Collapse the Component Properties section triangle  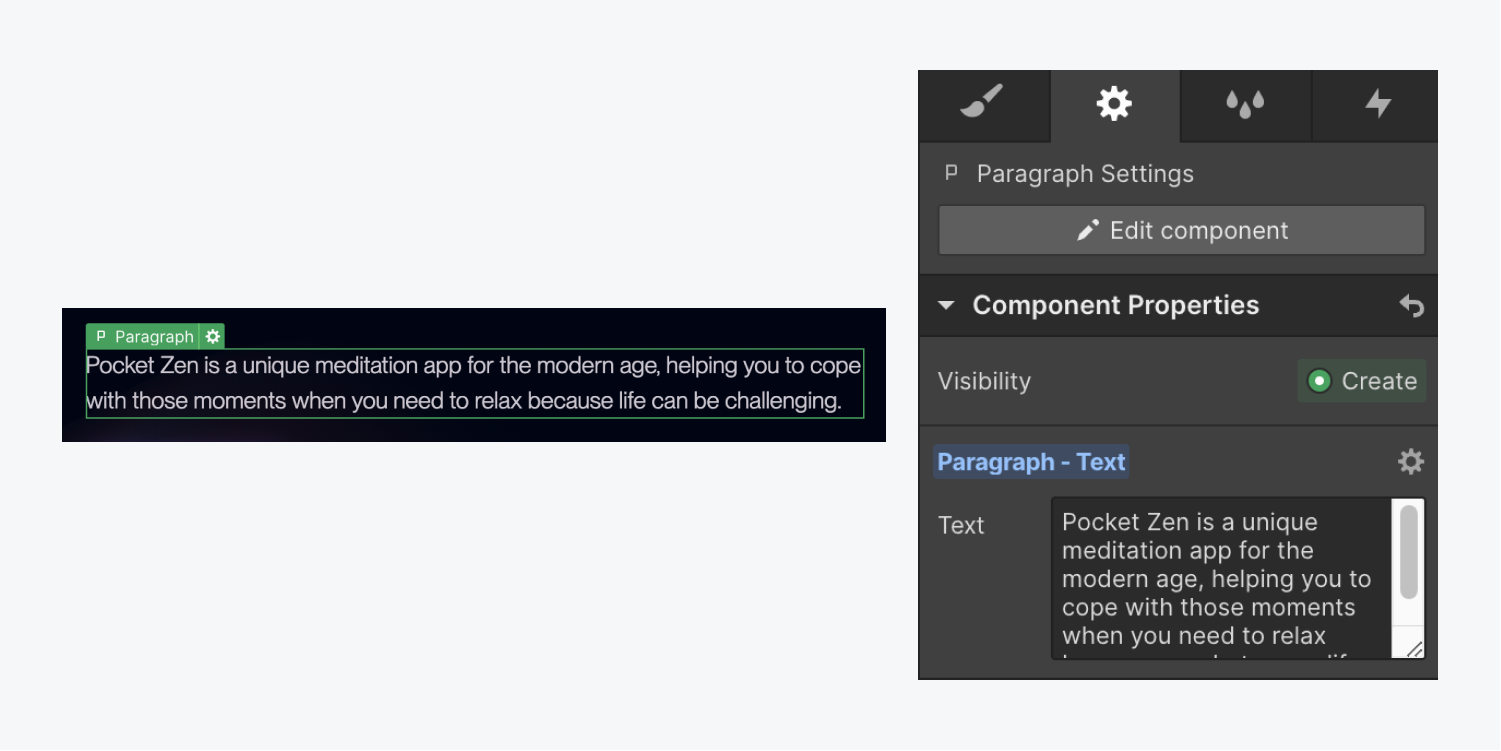tap(946, 305)
